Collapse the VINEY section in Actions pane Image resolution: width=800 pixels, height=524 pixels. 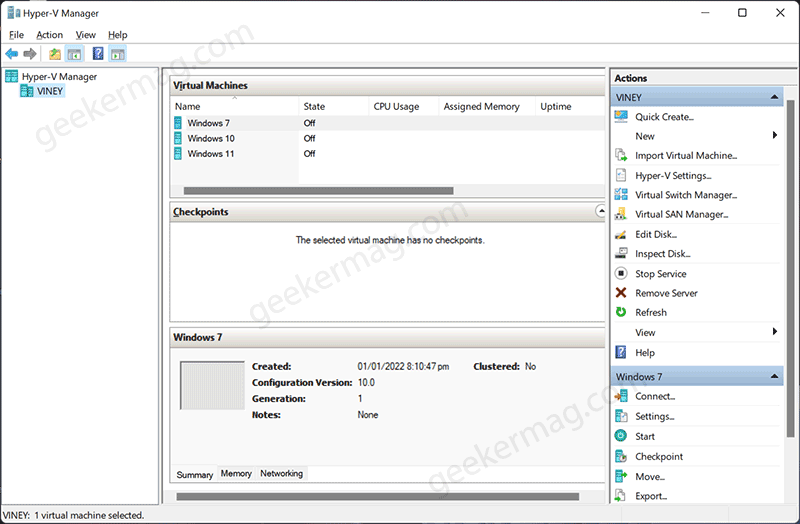tap(774, 97)
